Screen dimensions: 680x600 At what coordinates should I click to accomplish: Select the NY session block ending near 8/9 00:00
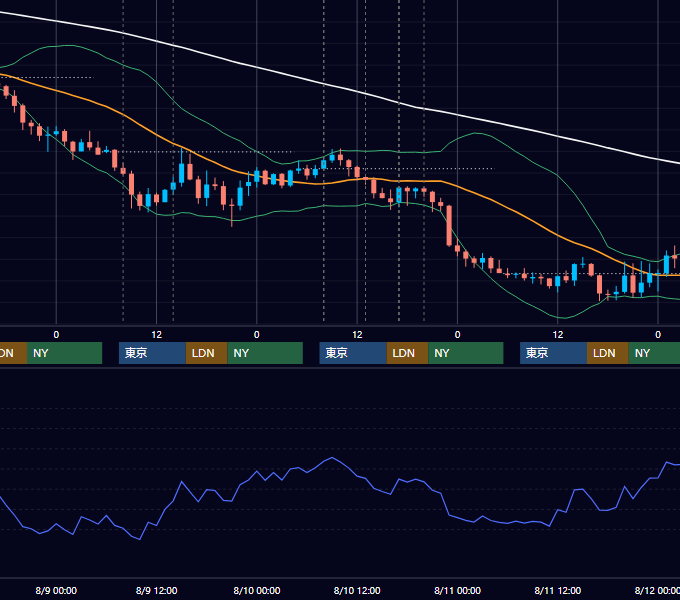coord(64,353)
